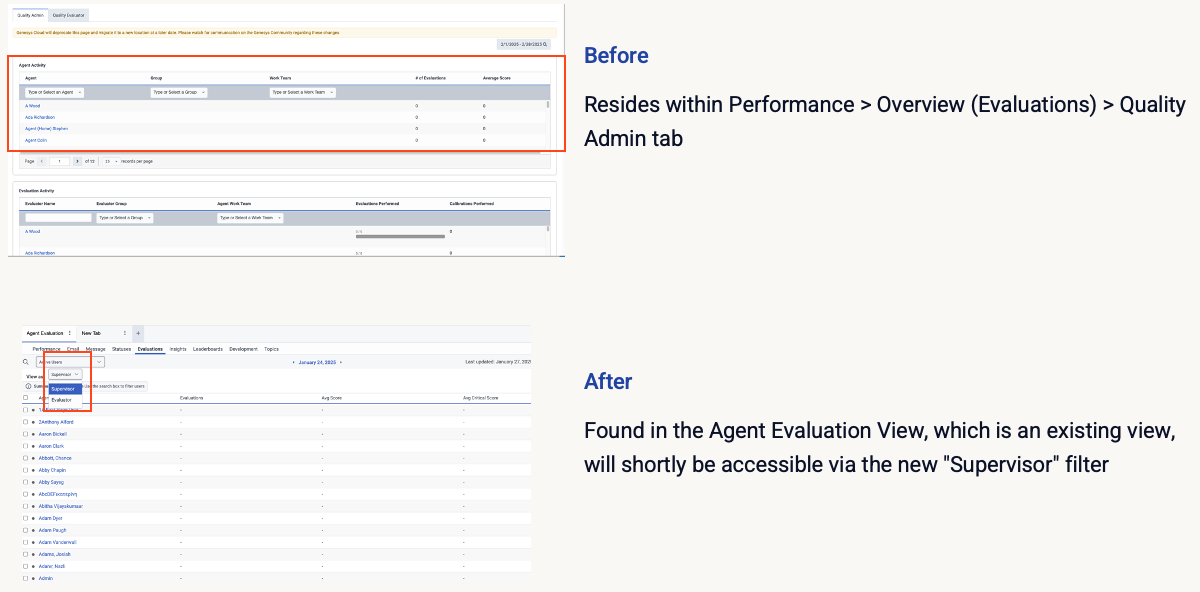Open Agent Evaluation tab's three-dot menu

point(69,333)
